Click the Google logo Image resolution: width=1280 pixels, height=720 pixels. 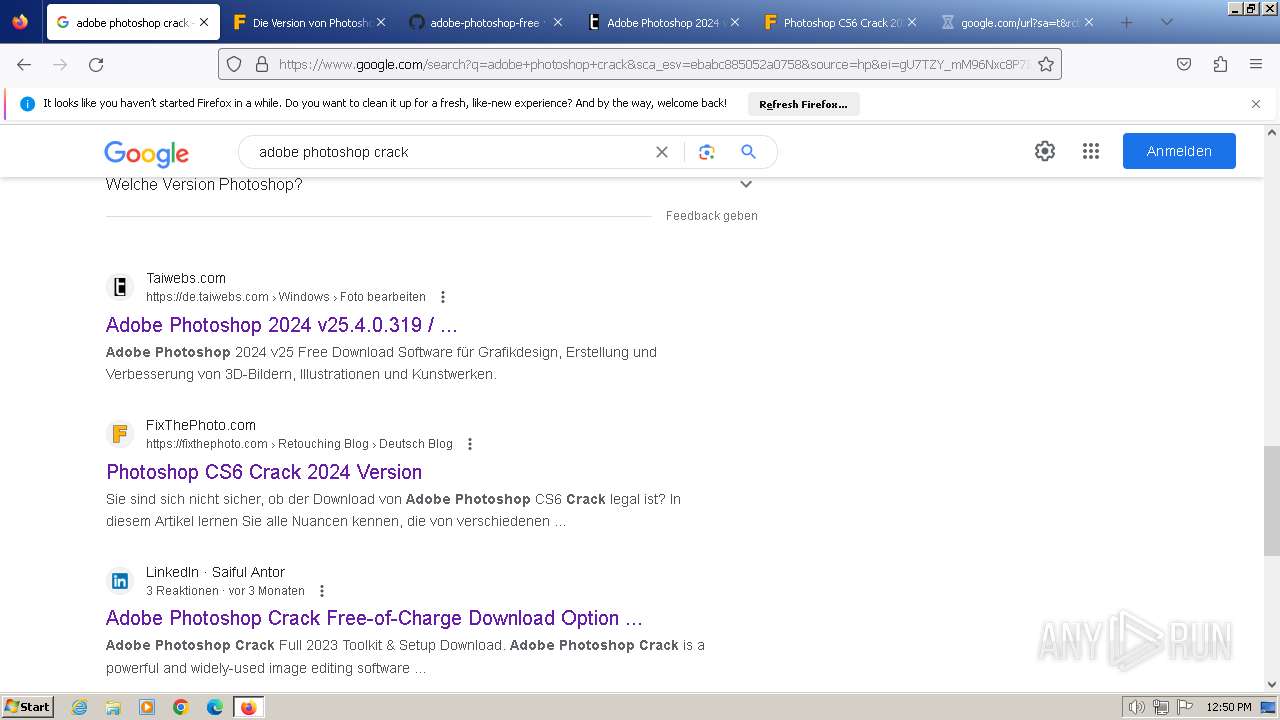pyautogui.click(x=146, y=153)
